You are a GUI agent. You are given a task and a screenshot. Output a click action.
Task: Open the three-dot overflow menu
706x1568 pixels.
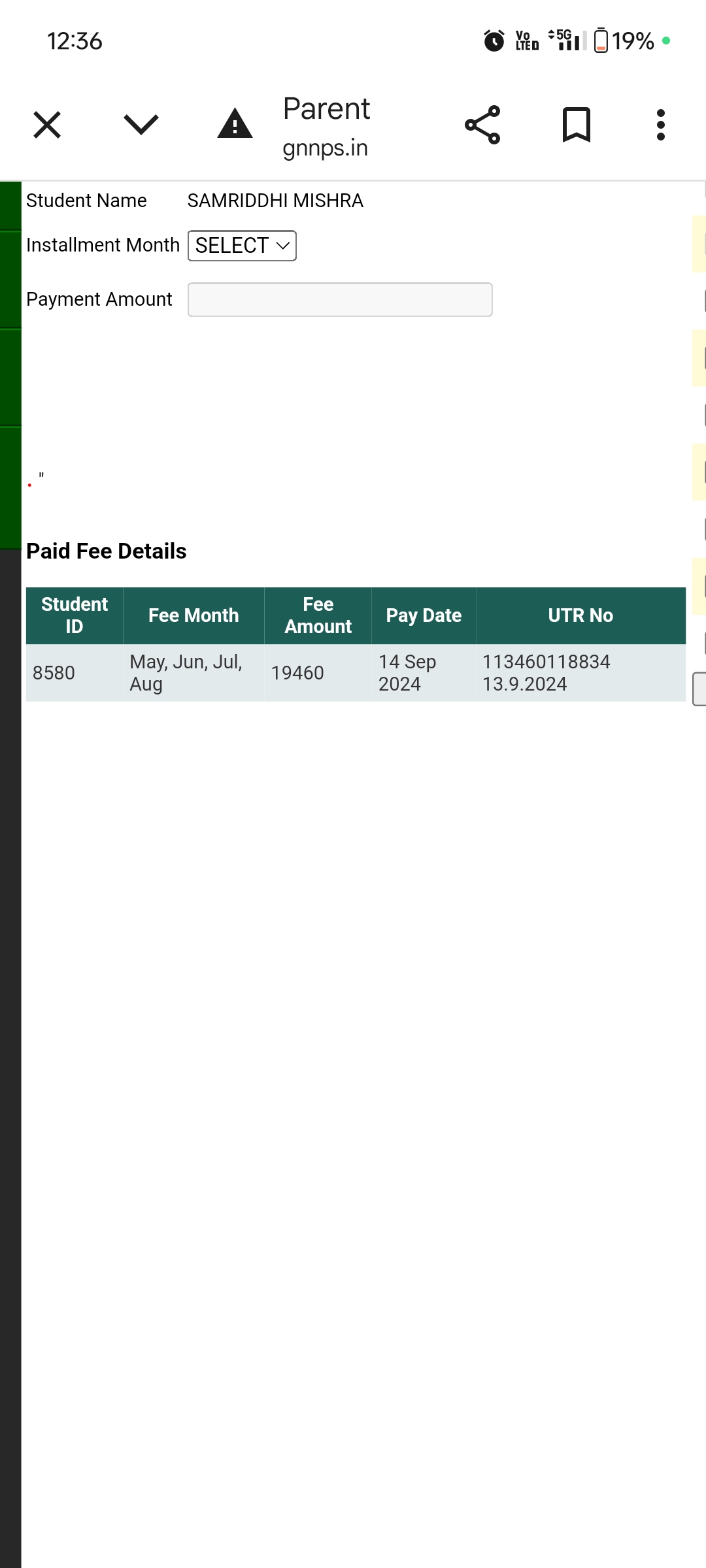coord(661,125)
